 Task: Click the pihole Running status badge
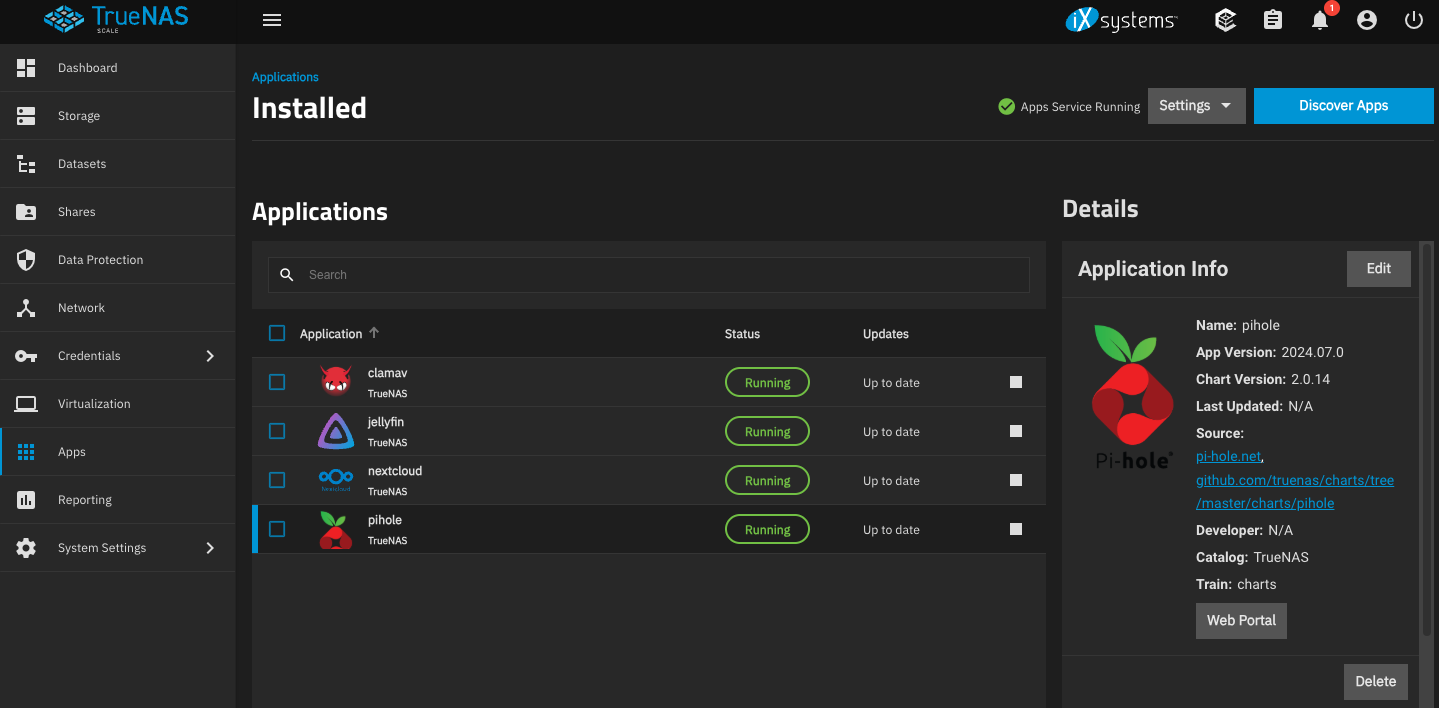tap(767, 529)
